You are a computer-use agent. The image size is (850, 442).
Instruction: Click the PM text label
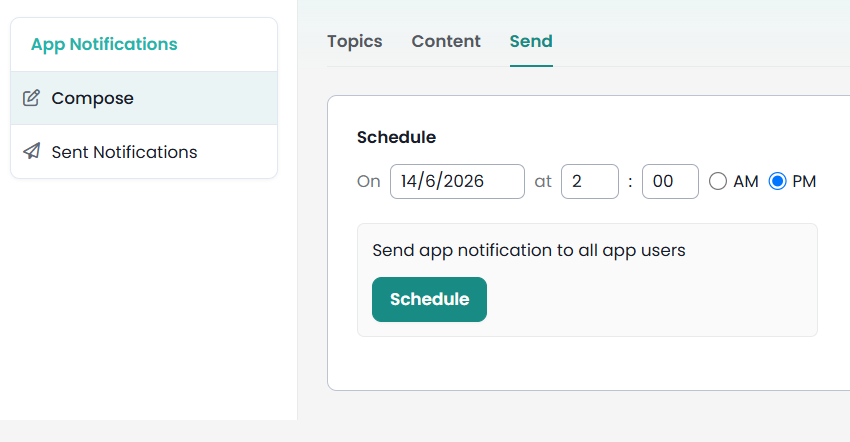click(804, 182)
